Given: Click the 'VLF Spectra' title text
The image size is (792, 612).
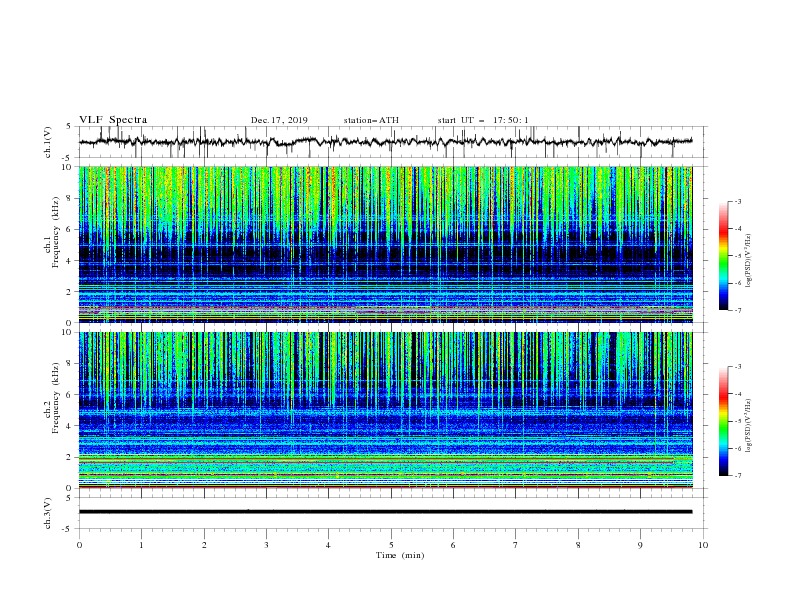Looking at the screenshot, I should [113, 120].
